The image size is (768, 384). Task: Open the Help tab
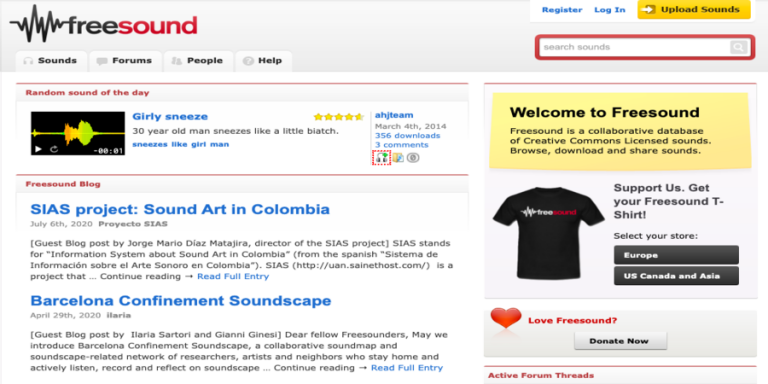tap(264, 61)
